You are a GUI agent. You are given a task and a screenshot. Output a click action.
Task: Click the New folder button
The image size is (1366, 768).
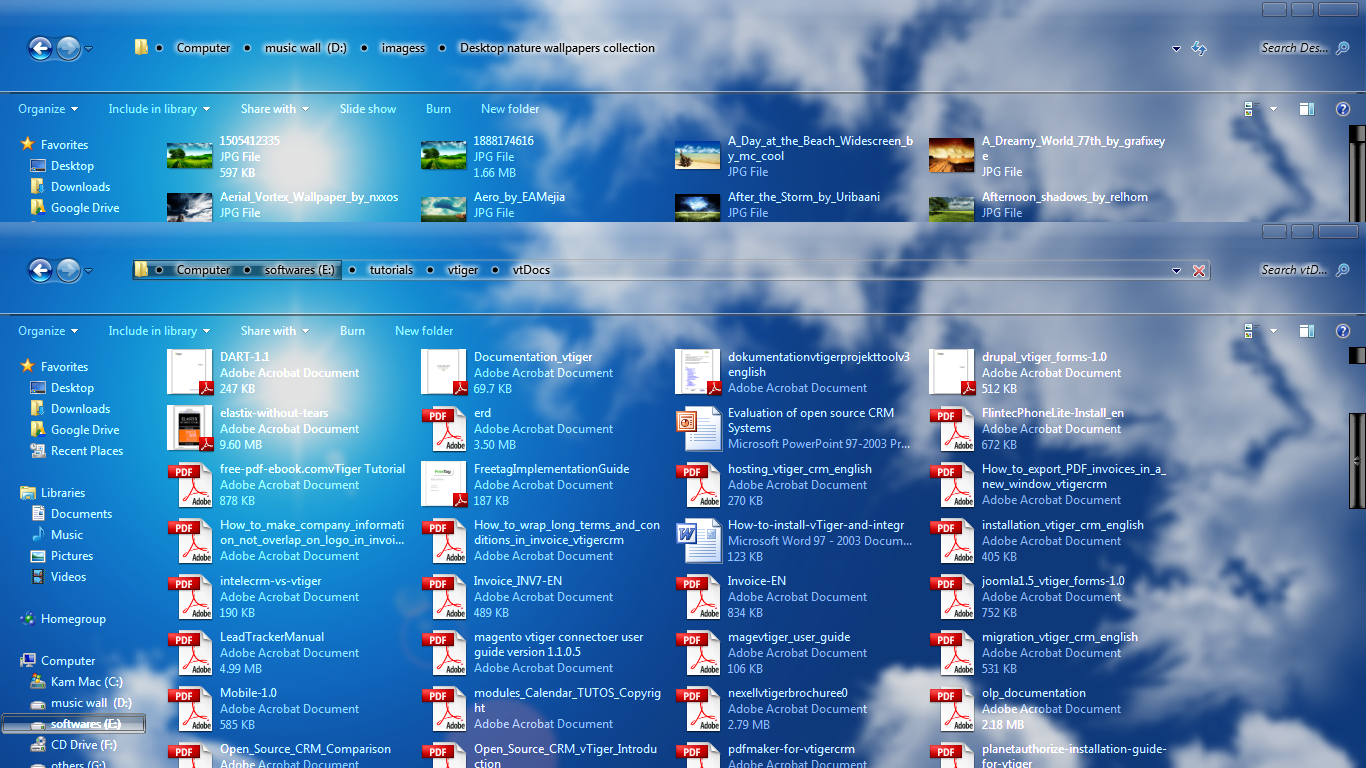pyautogui.click(x=424, y=330)
